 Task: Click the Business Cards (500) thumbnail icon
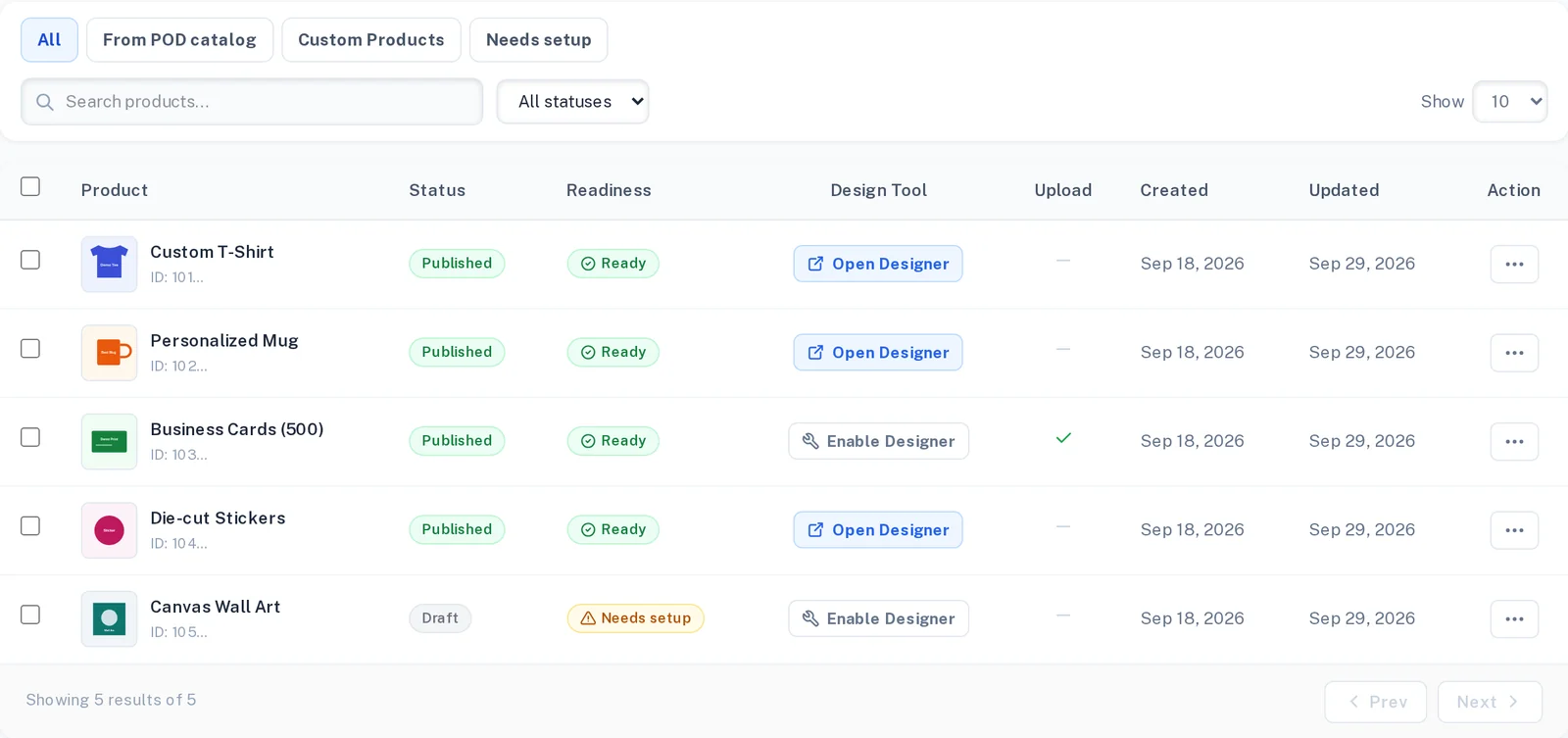tap(109, 441)
